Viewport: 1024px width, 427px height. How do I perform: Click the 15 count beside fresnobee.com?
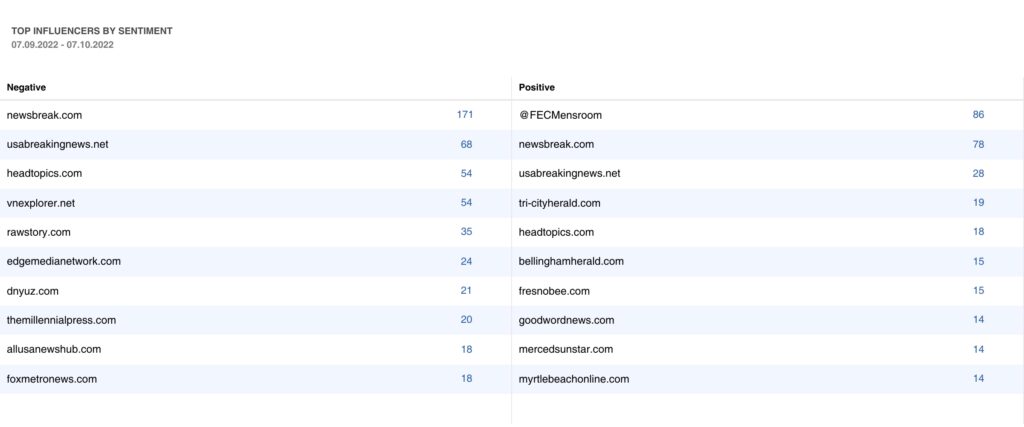978,291
